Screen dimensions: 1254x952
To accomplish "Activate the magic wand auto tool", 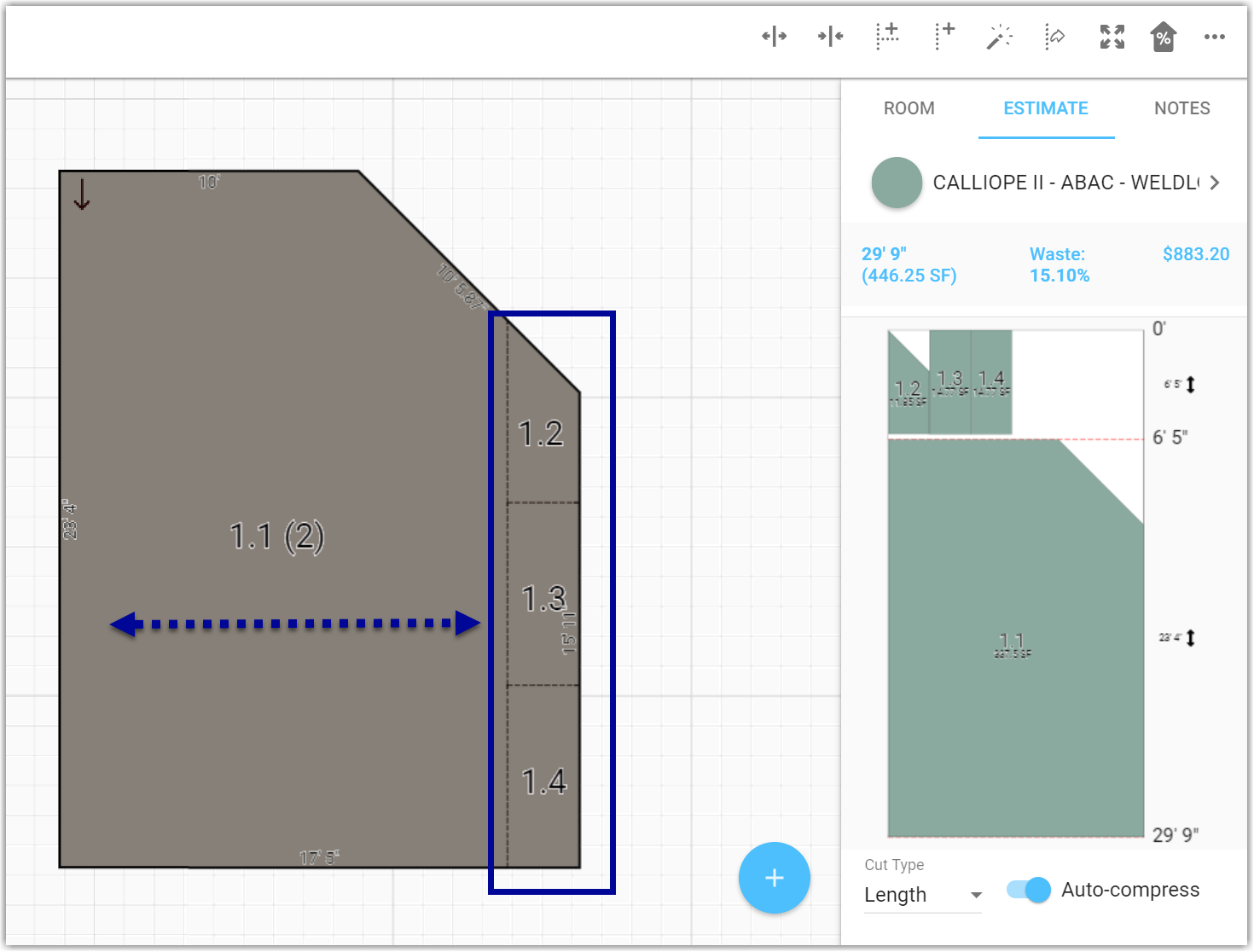I will coord(1000,37).
